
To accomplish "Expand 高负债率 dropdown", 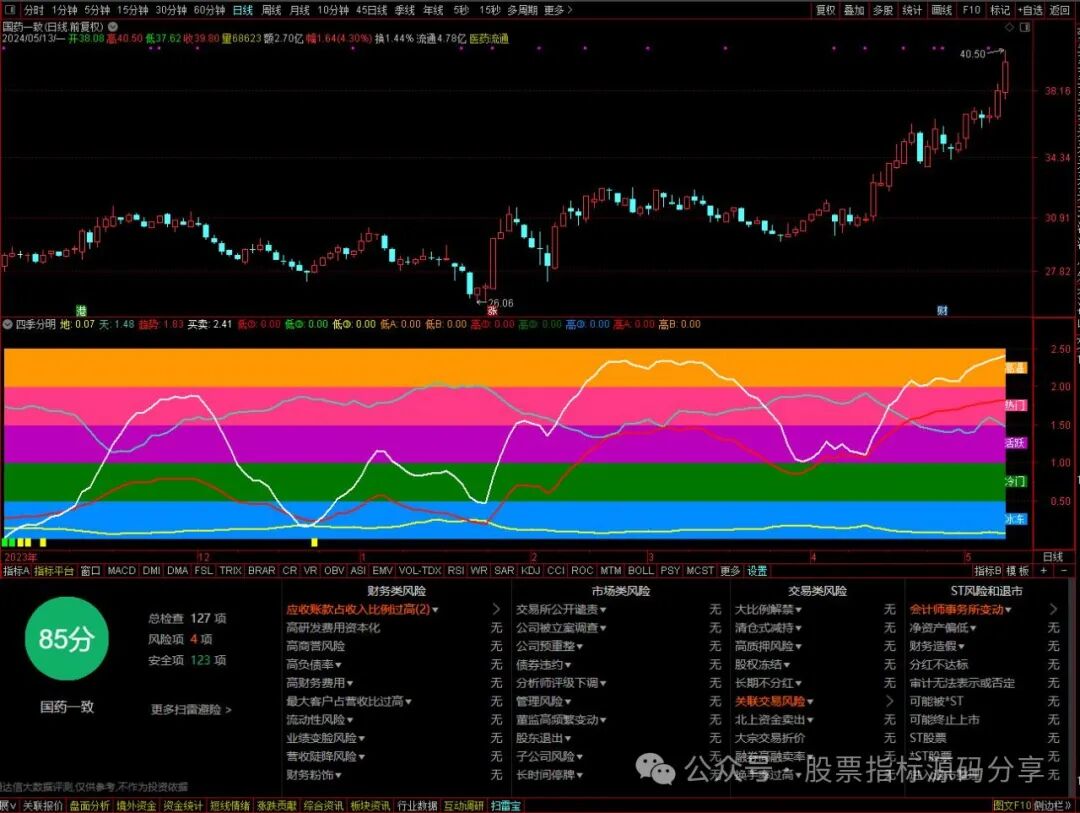I will pyautogui.click(x=313, y=664).
